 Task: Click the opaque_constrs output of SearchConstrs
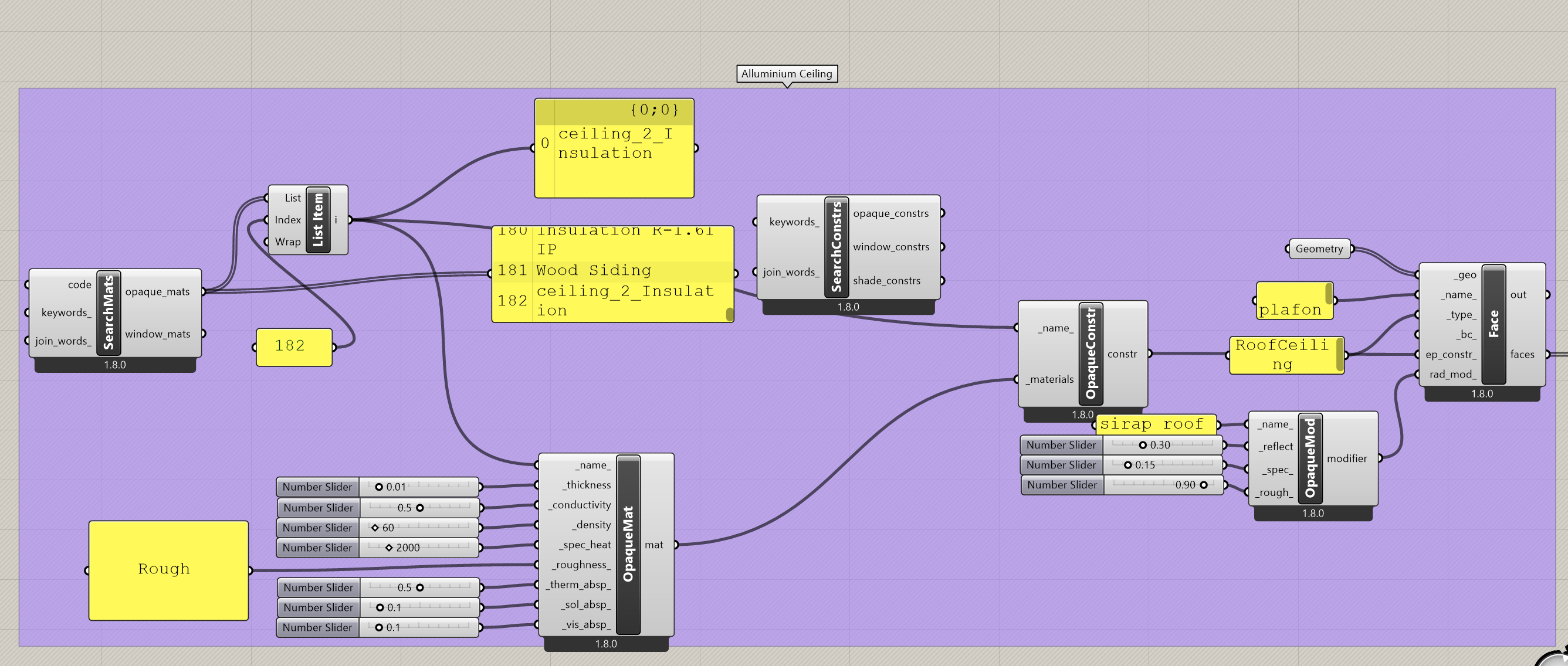890,213
